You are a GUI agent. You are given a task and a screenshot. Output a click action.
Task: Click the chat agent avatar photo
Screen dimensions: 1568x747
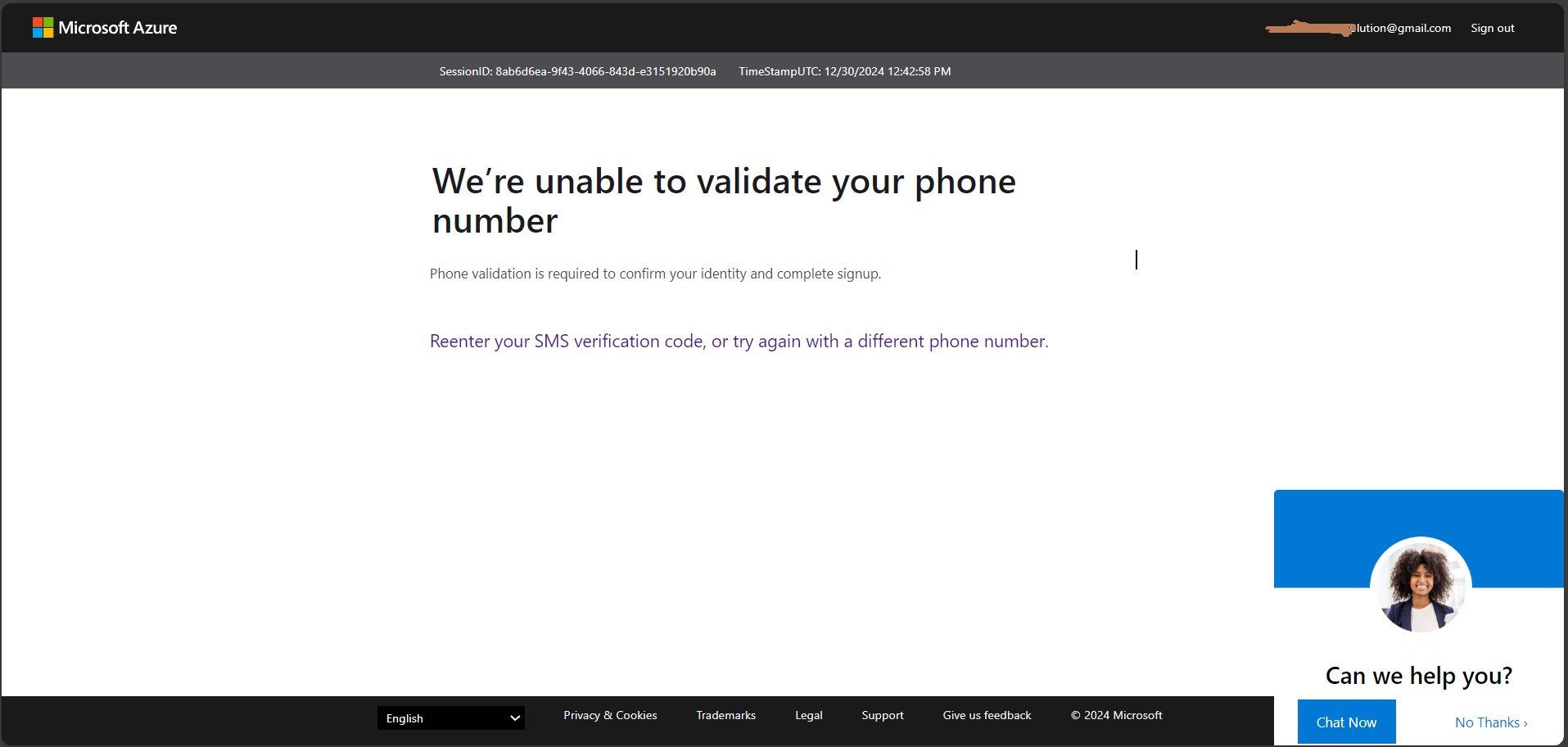point(1420,585)
